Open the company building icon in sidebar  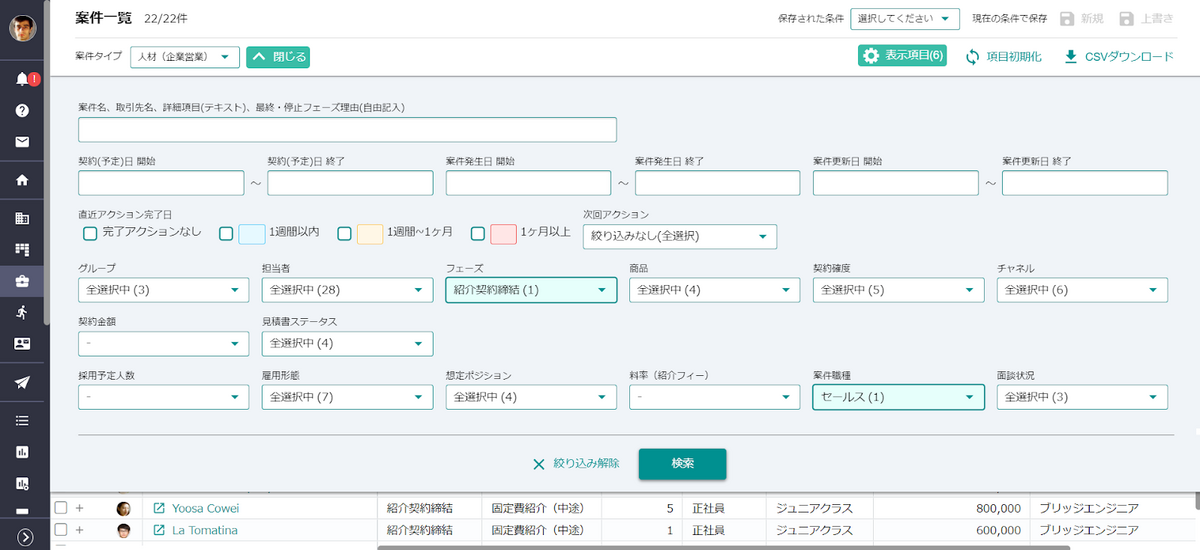click(x=22, y=218)
